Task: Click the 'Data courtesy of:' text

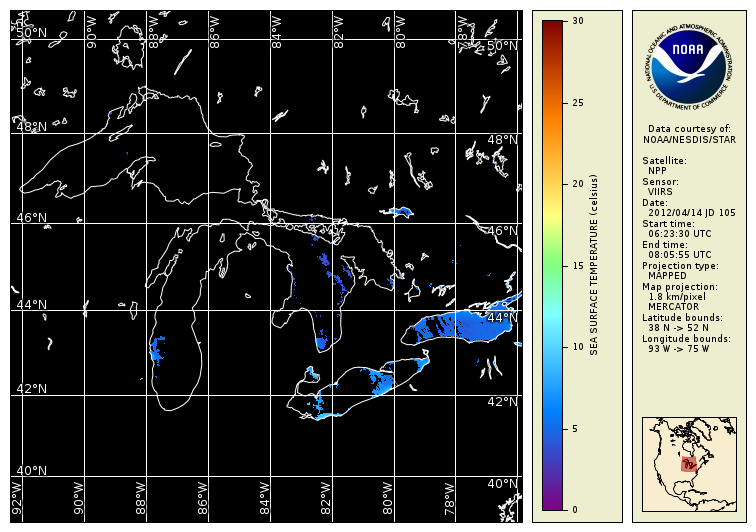Action: pyautogui.click(x=689, y=129)
